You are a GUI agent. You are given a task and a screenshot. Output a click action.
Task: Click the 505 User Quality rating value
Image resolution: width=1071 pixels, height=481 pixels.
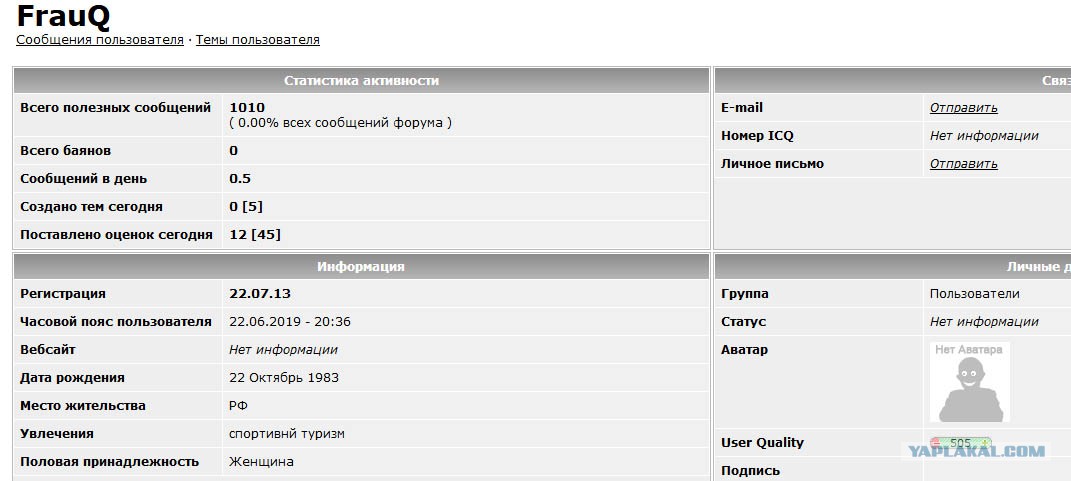click(x=960, y=443)
